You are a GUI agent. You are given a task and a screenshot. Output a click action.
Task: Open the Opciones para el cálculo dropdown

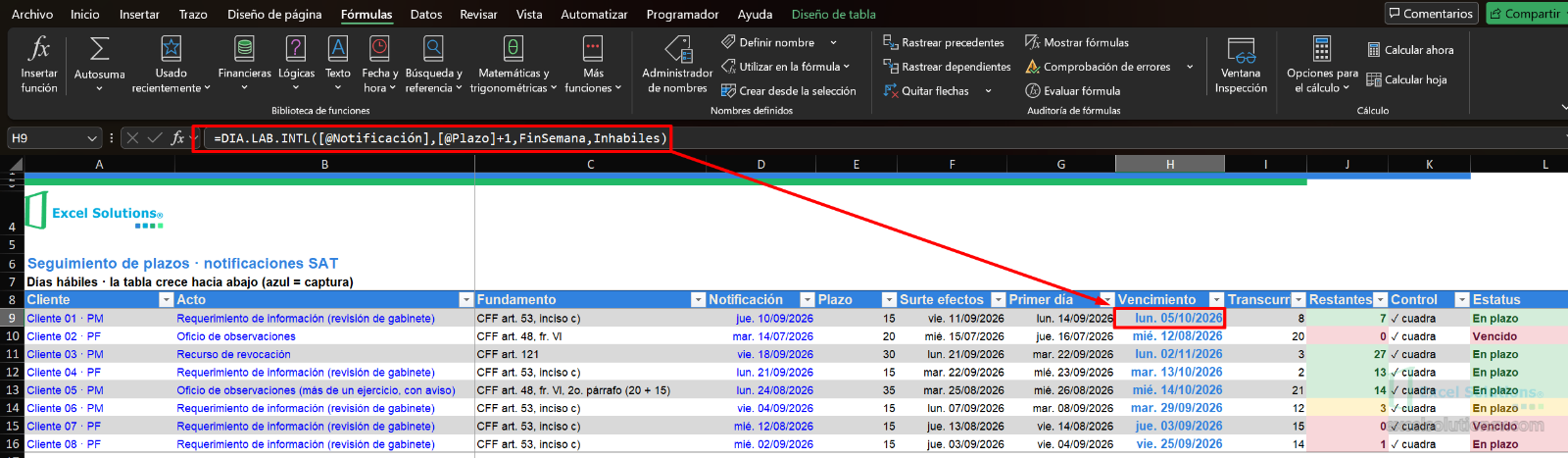1322,65
